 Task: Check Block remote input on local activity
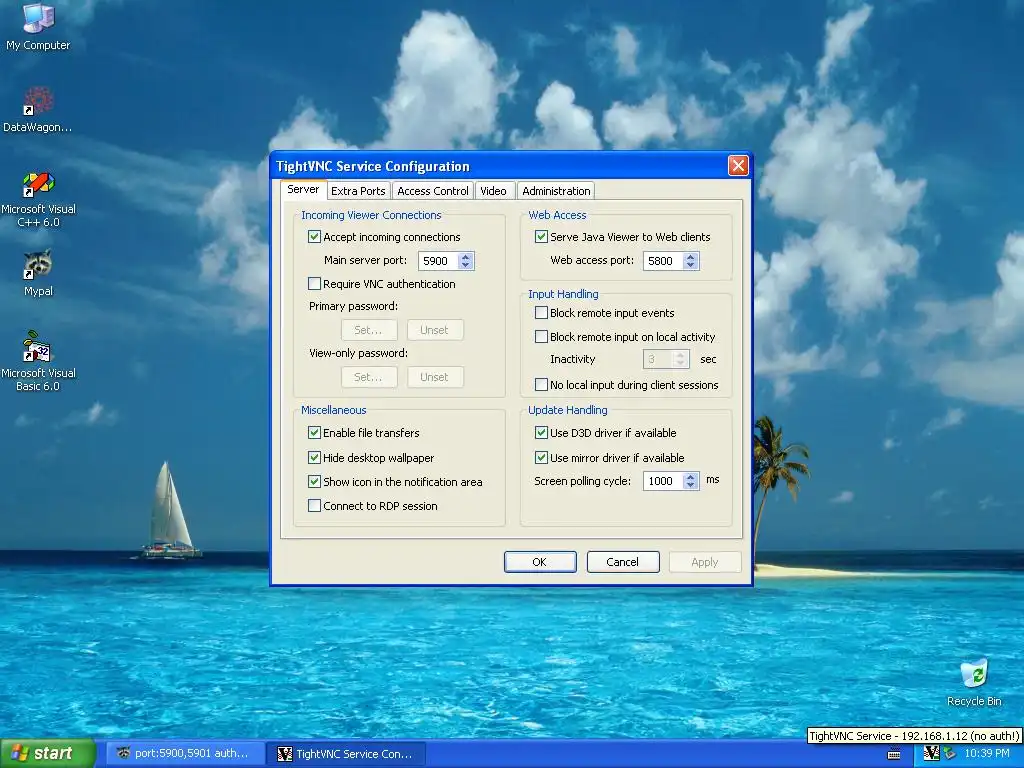click(x=541, y=337)
